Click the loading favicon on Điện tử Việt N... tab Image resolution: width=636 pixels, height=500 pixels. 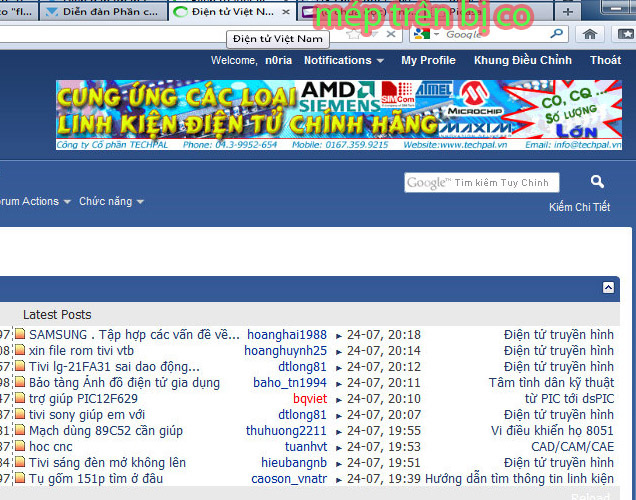(x=180, y=12)
